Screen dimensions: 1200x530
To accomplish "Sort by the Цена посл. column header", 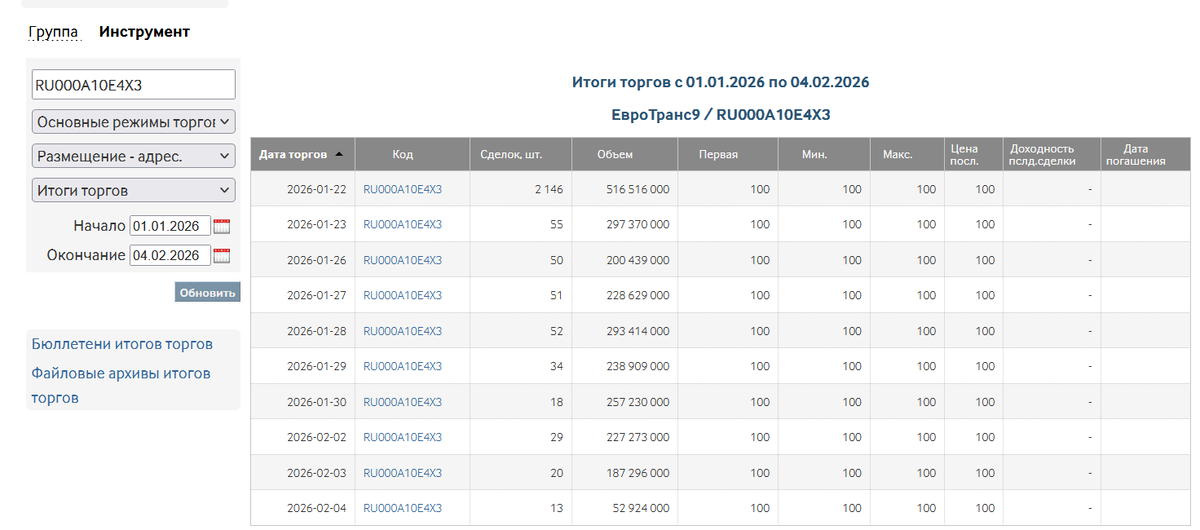I will [x=964, y=155].
